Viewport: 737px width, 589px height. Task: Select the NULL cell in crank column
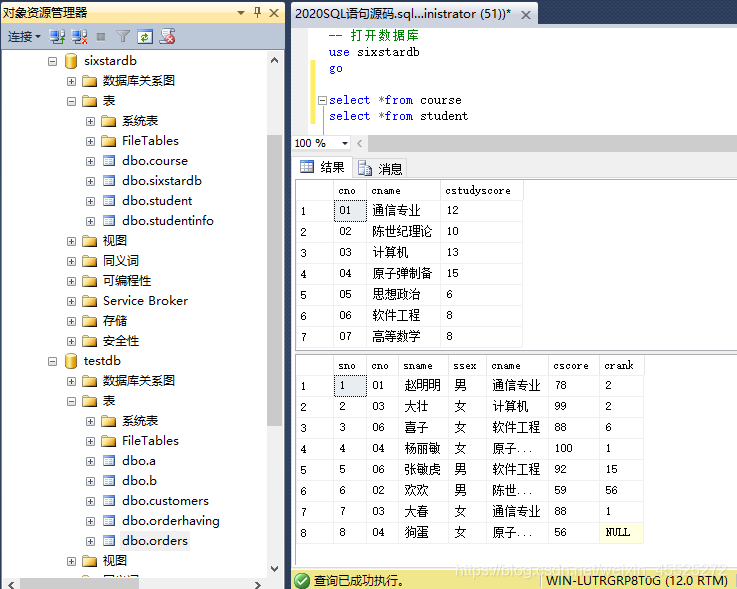[x=621, y=533]
